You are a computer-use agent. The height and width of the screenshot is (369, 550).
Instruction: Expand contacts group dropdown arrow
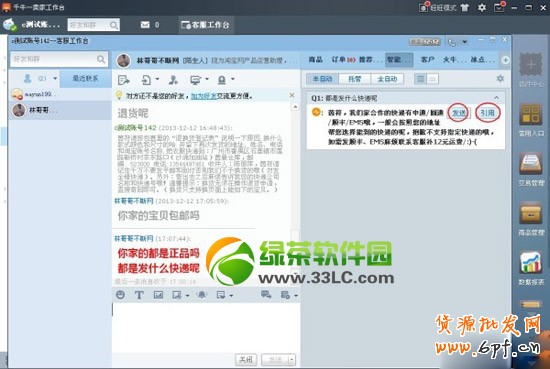coord(55,79)
